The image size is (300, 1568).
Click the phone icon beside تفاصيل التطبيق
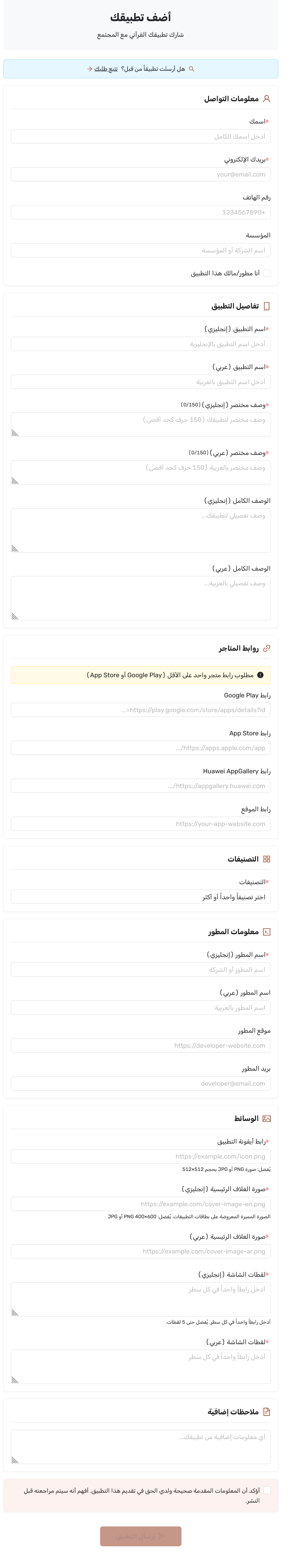[267, 306]
